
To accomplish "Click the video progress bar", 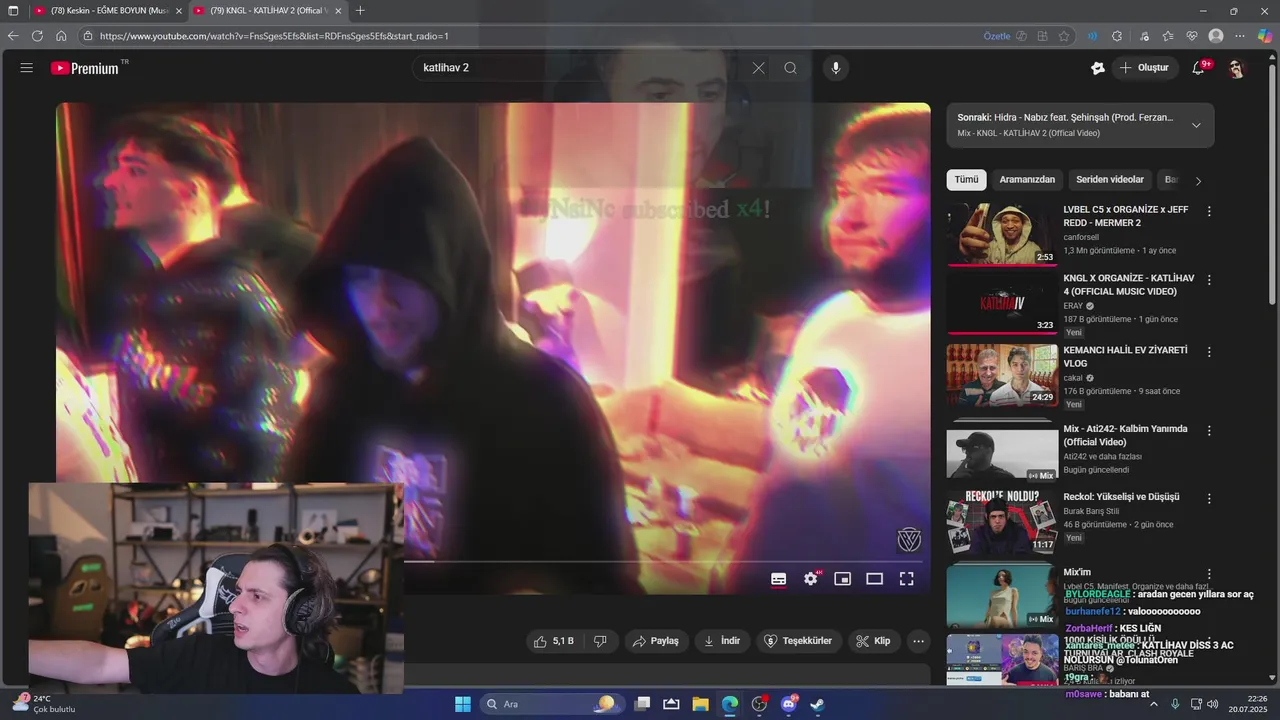I will coord(662,561).
